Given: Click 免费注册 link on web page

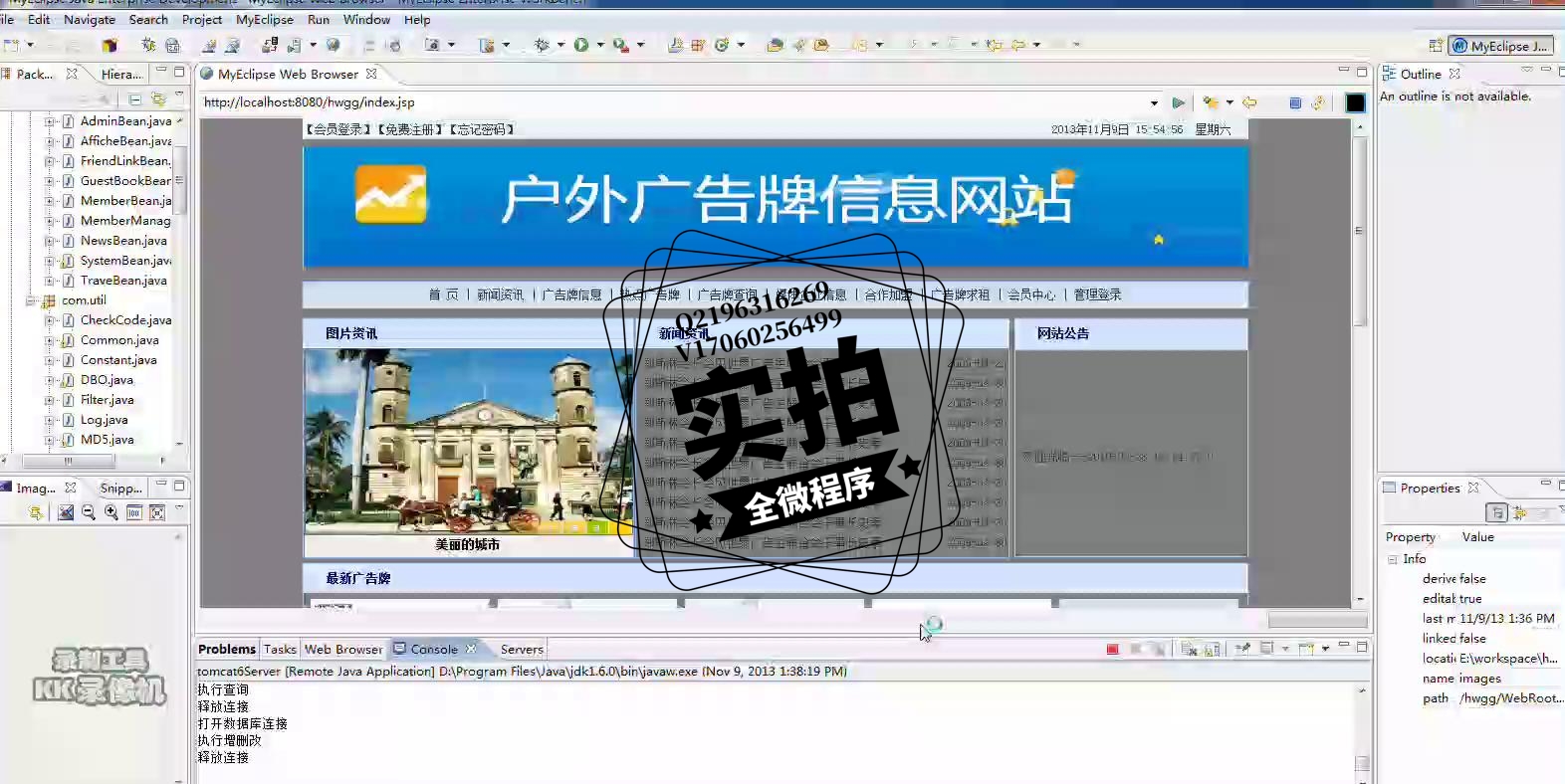Looking at the screenshot, I should point(409,129).
